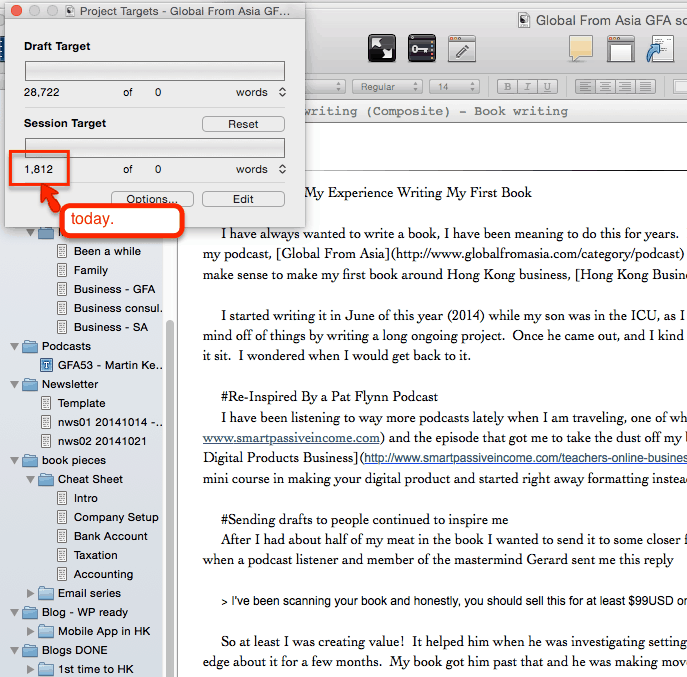Change Draft Target words unit stepper
The image size is (687, 677).
point(282,92)
